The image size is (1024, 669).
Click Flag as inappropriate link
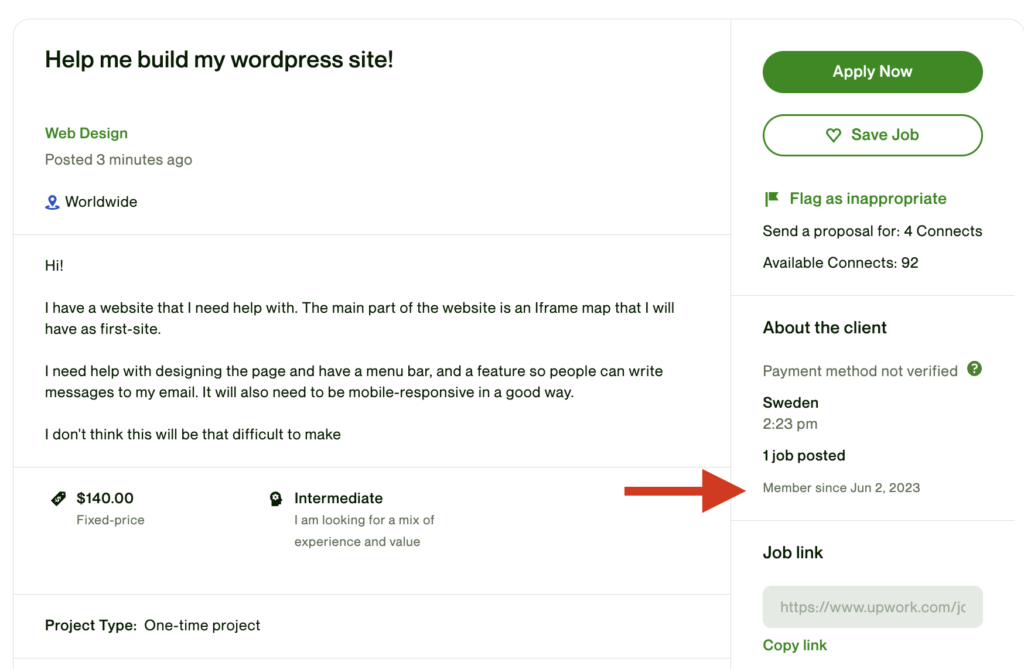[867, 199]
